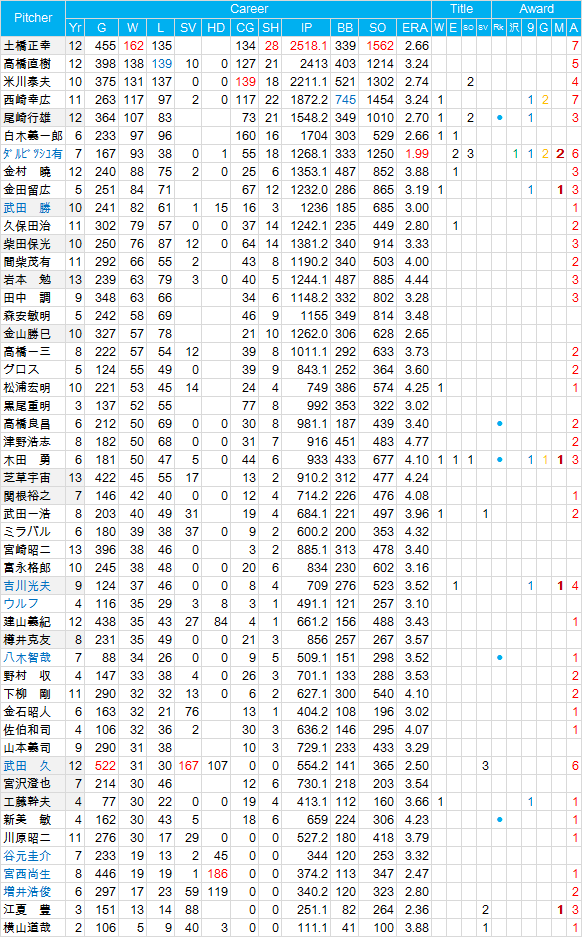Click the Title group header
The width and height of the screenshot is (582, 937).
pyautogui.click(x=461, y=9)
